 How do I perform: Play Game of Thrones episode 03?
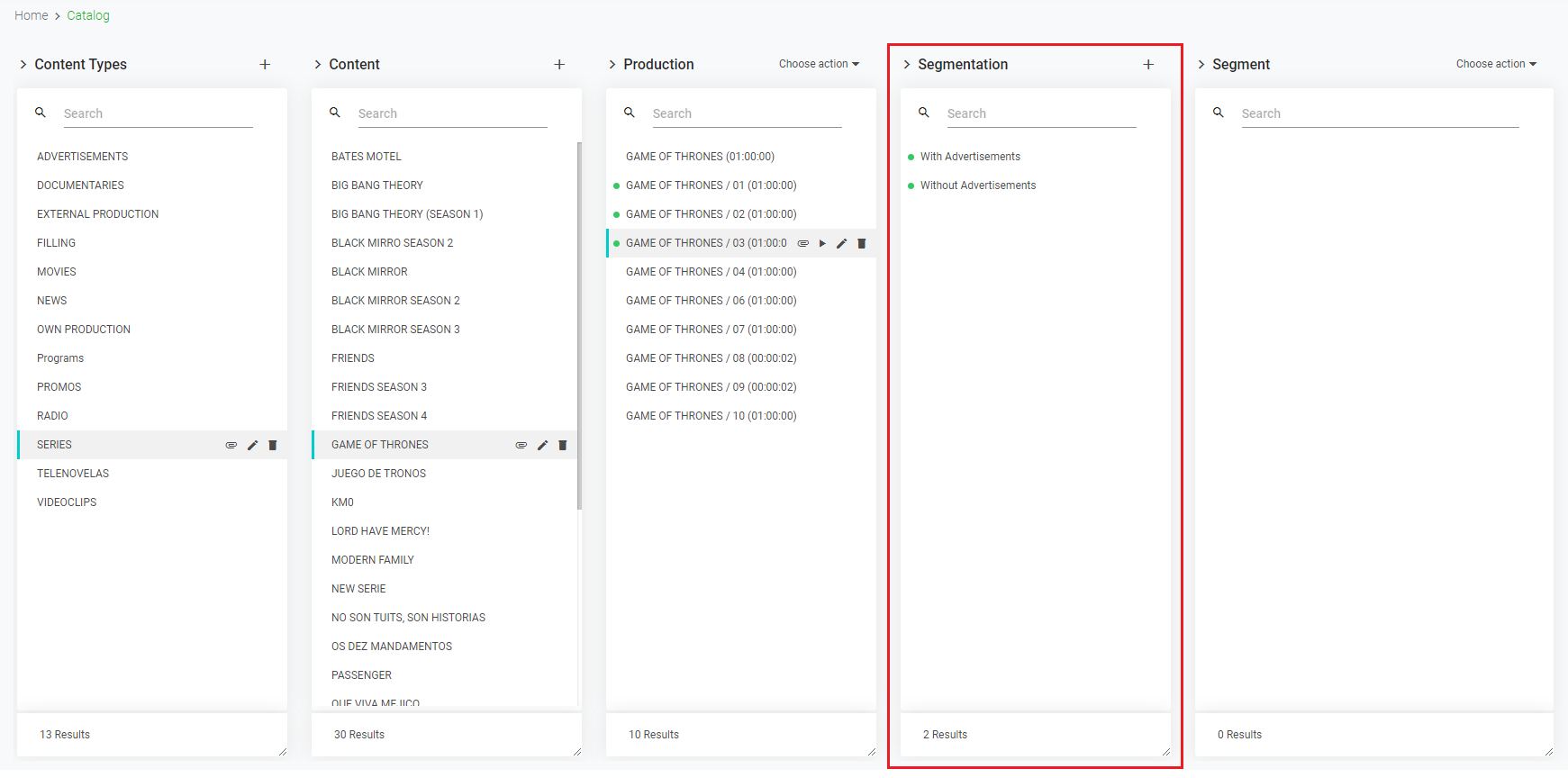[822, 243]
